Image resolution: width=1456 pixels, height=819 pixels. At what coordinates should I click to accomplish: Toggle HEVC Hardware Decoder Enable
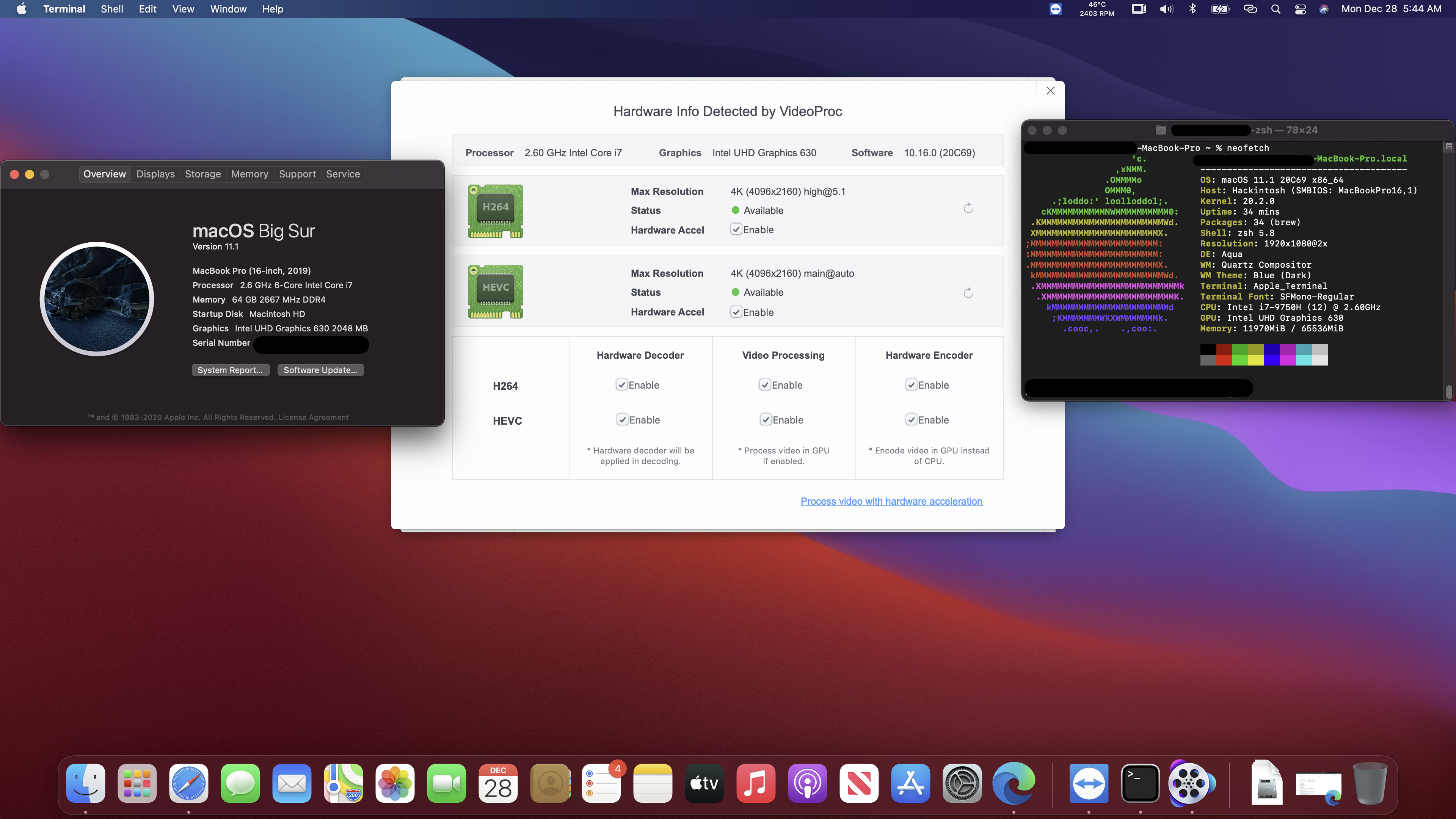[622, 420]
